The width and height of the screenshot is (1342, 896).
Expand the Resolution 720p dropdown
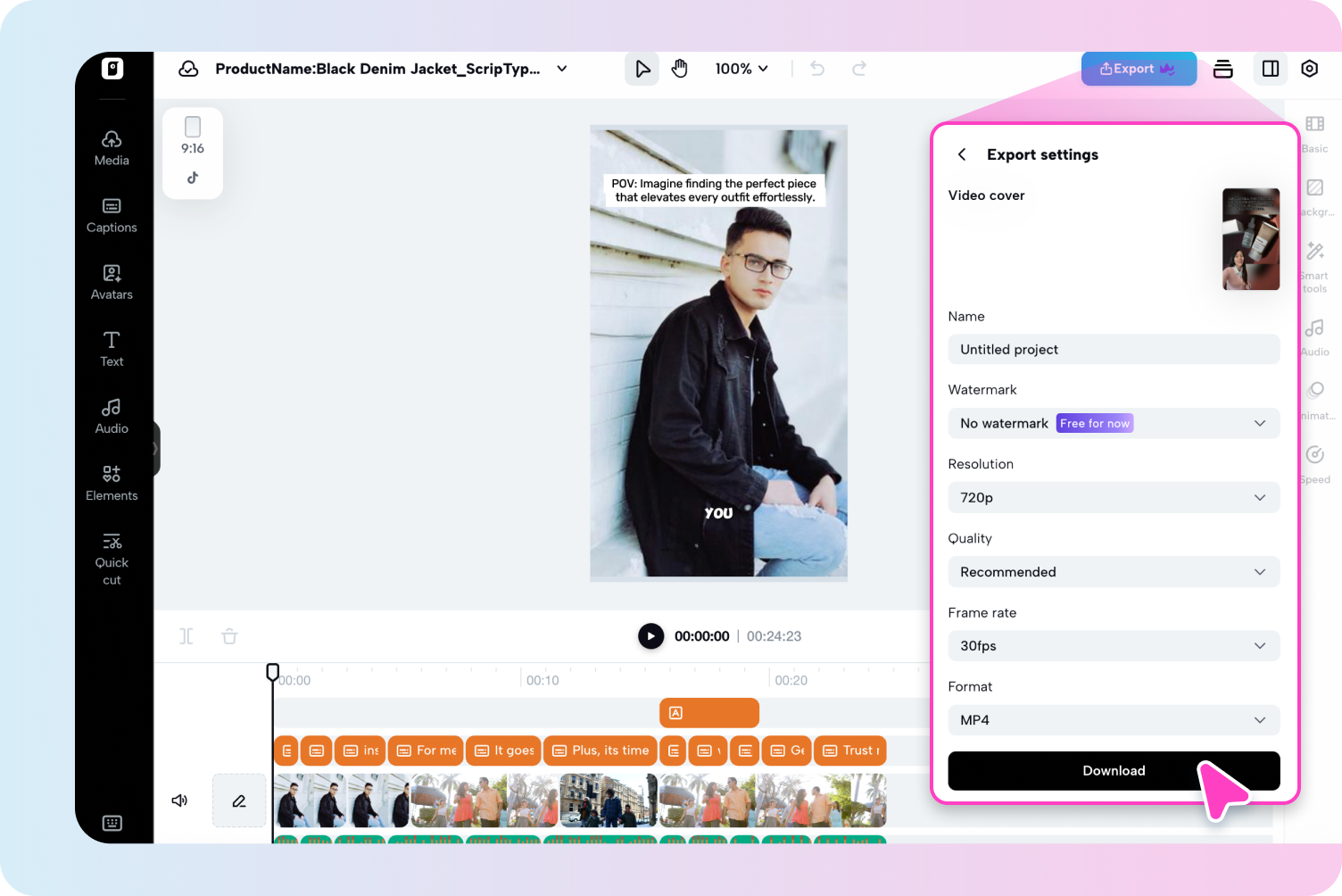pos(1114,498)
